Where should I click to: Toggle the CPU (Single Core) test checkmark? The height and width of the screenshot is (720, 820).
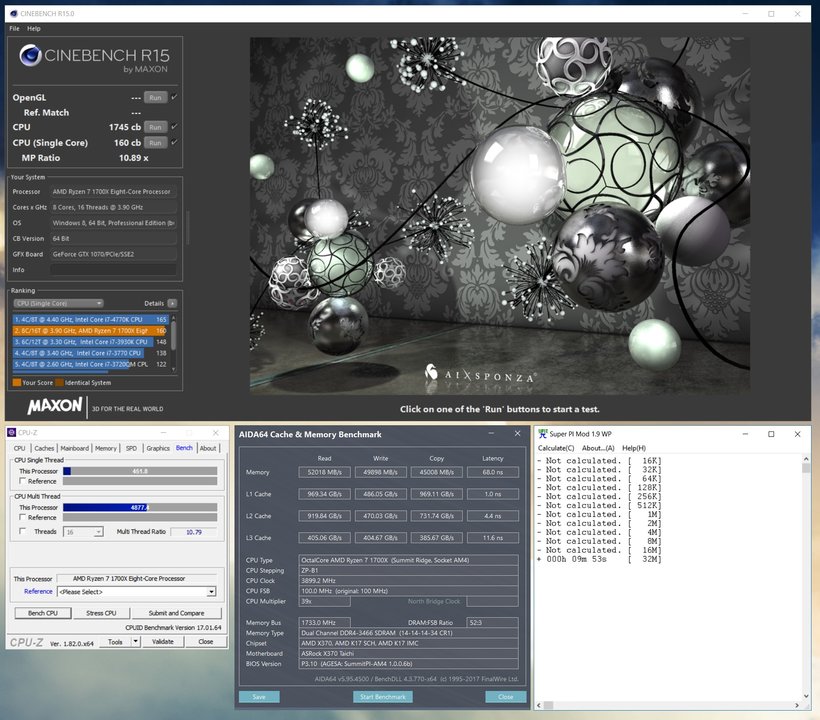174,142
